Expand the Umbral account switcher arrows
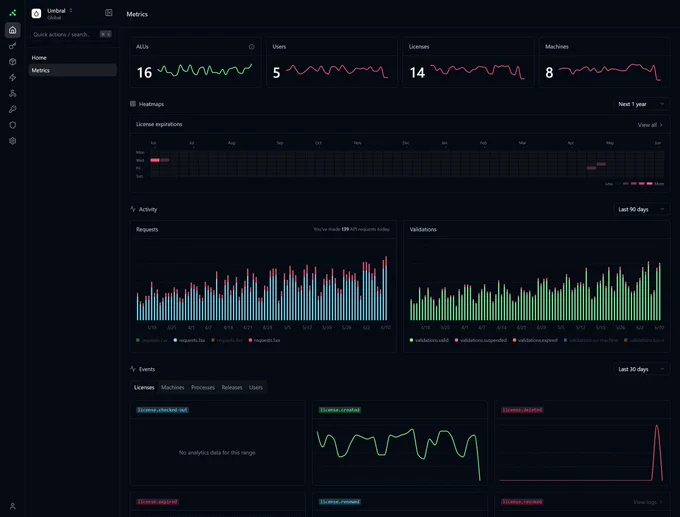Viewport: 680px width, 517px height. pos(71,10)
